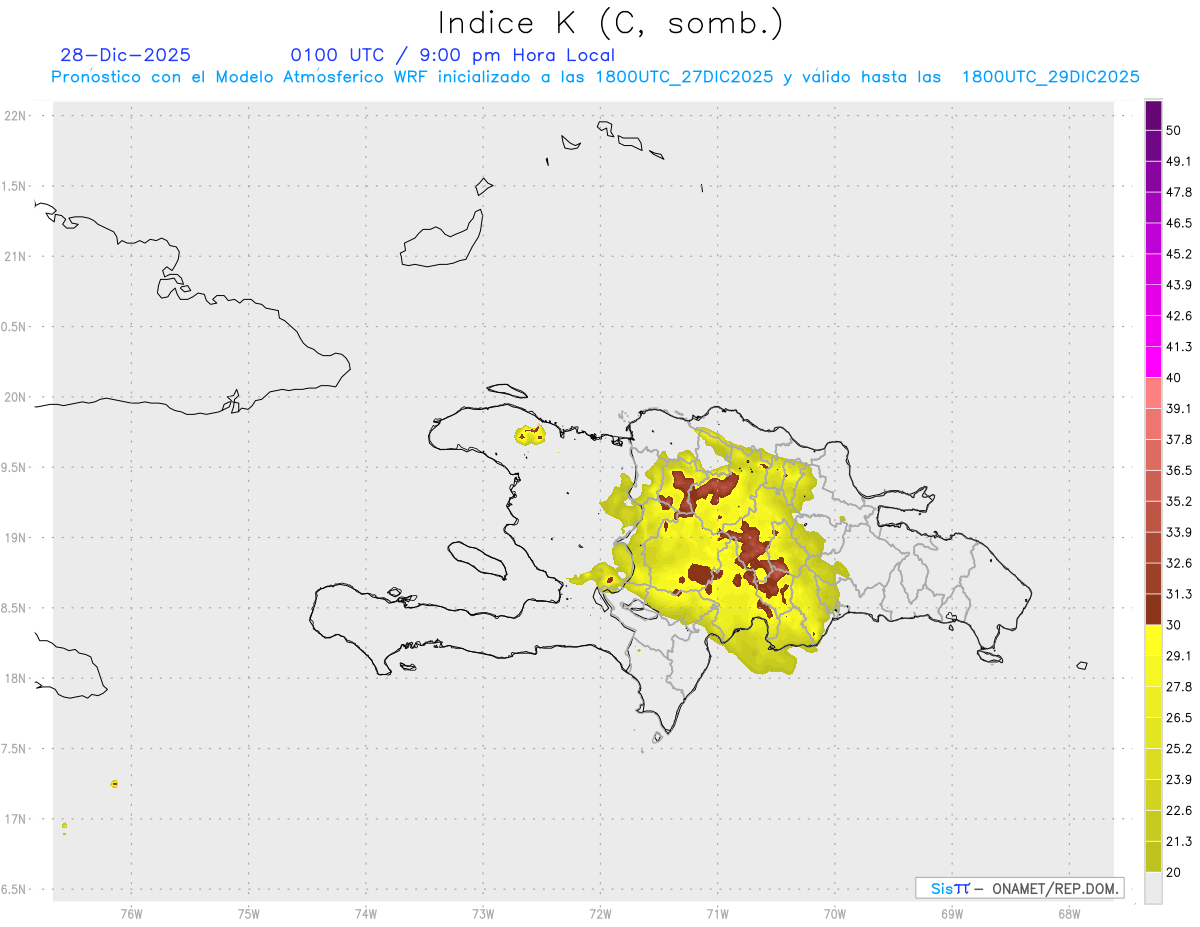Click the colorbar value label '49.1'
This screenshot has height=927, width=1200.
[x=1179, y=161]
